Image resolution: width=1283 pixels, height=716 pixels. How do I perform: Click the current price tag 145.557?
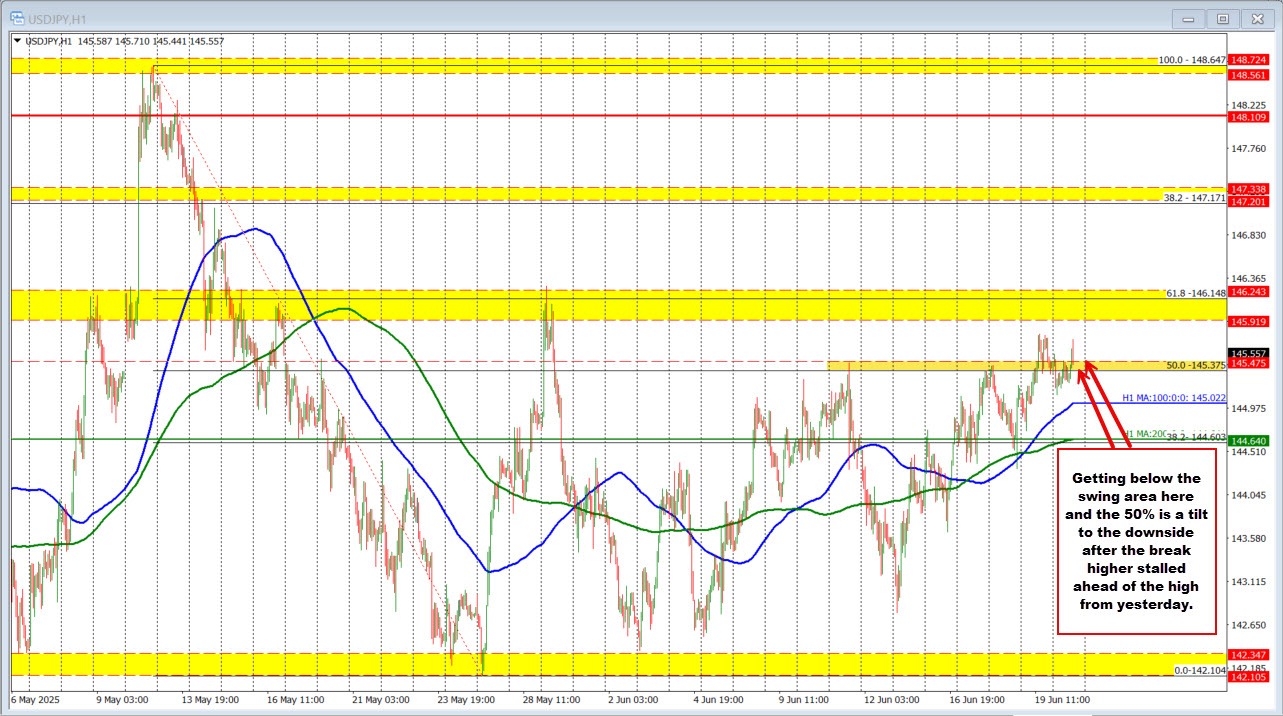click(1247, 352)
